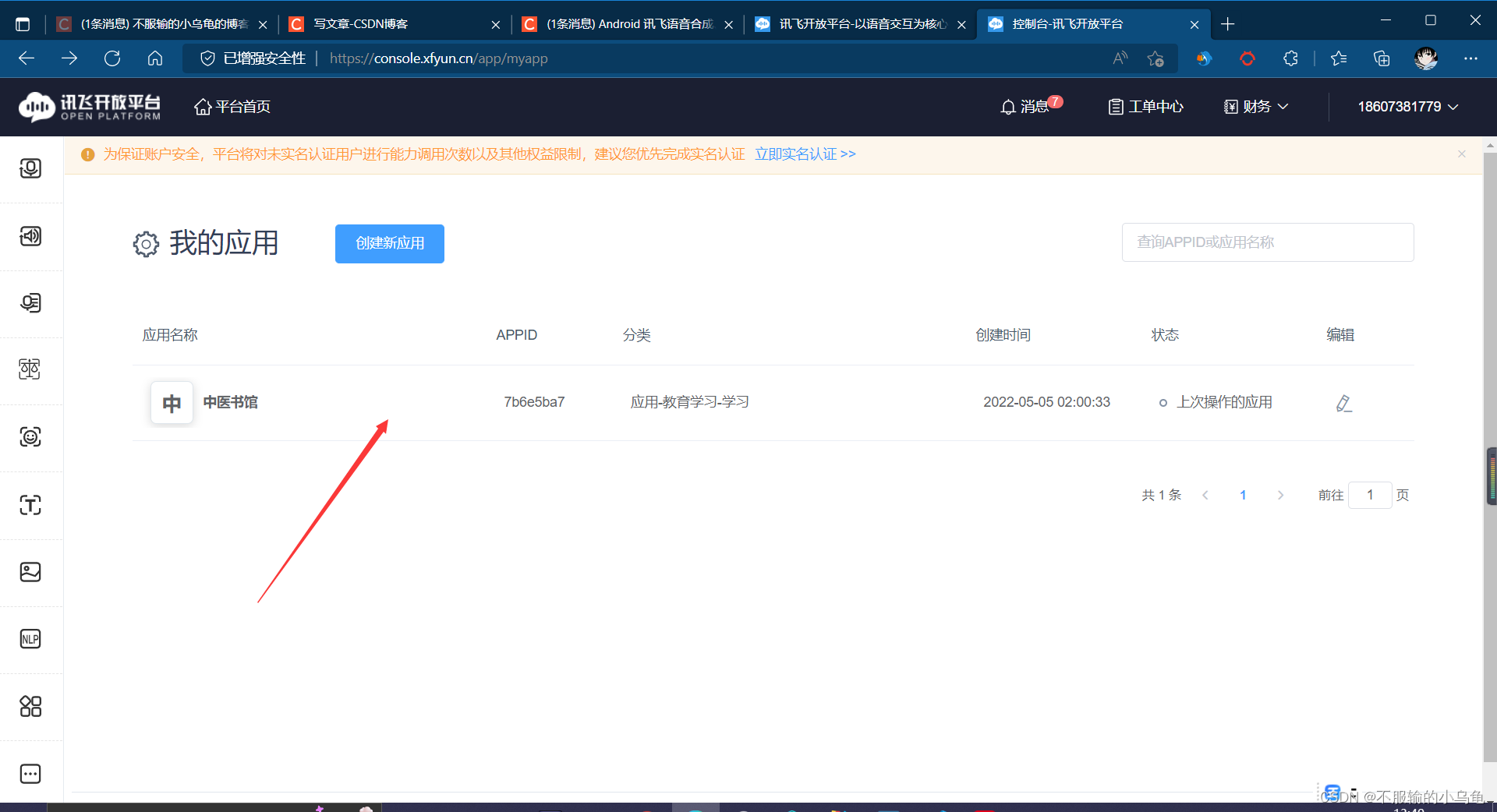The image size is (1497, 812).
Task: Click the category text 应用-教育学习-学习
Action: pos(689,402)
